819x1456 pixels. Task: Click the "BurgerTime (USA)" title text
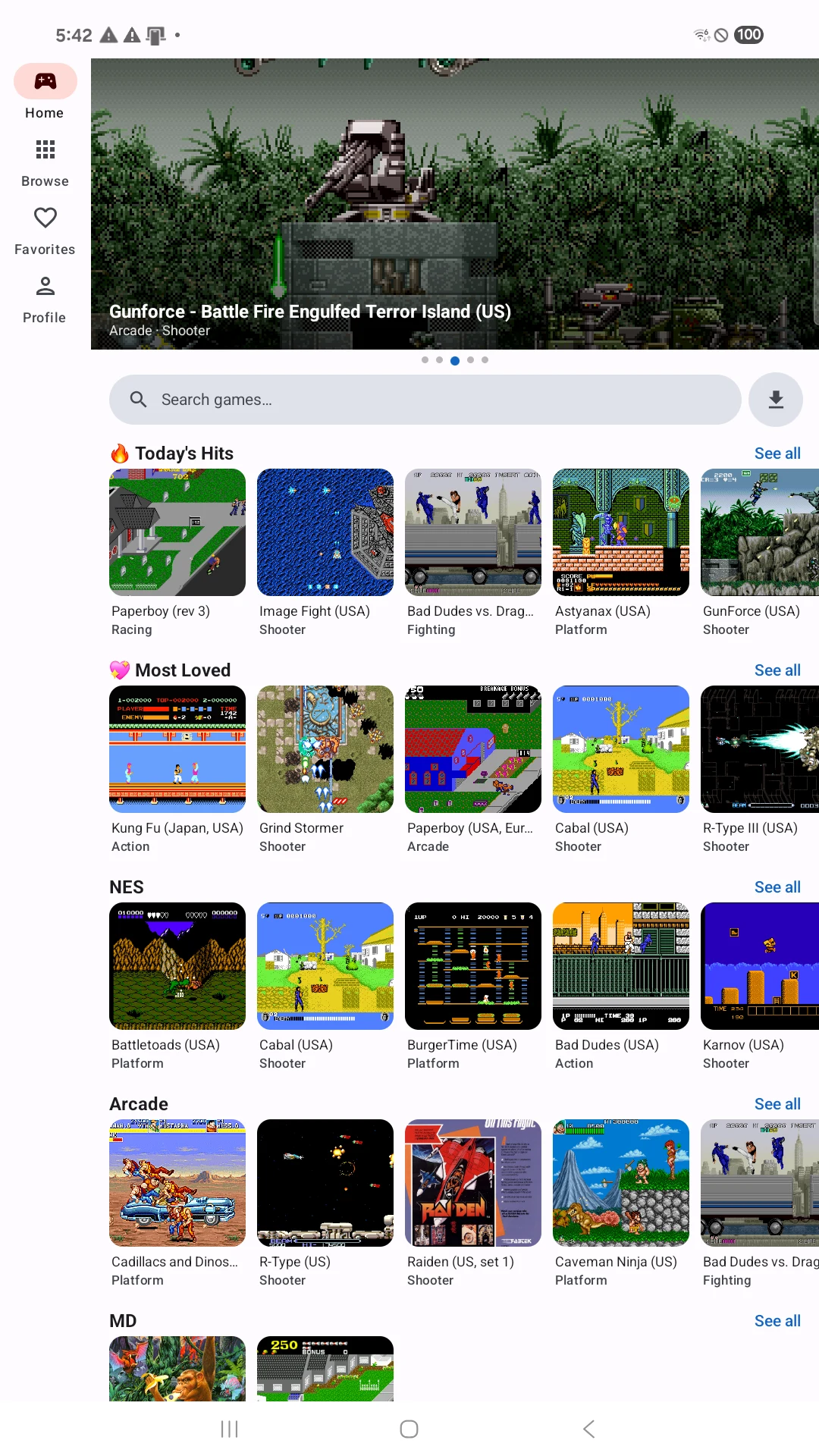pos(462,1045)
